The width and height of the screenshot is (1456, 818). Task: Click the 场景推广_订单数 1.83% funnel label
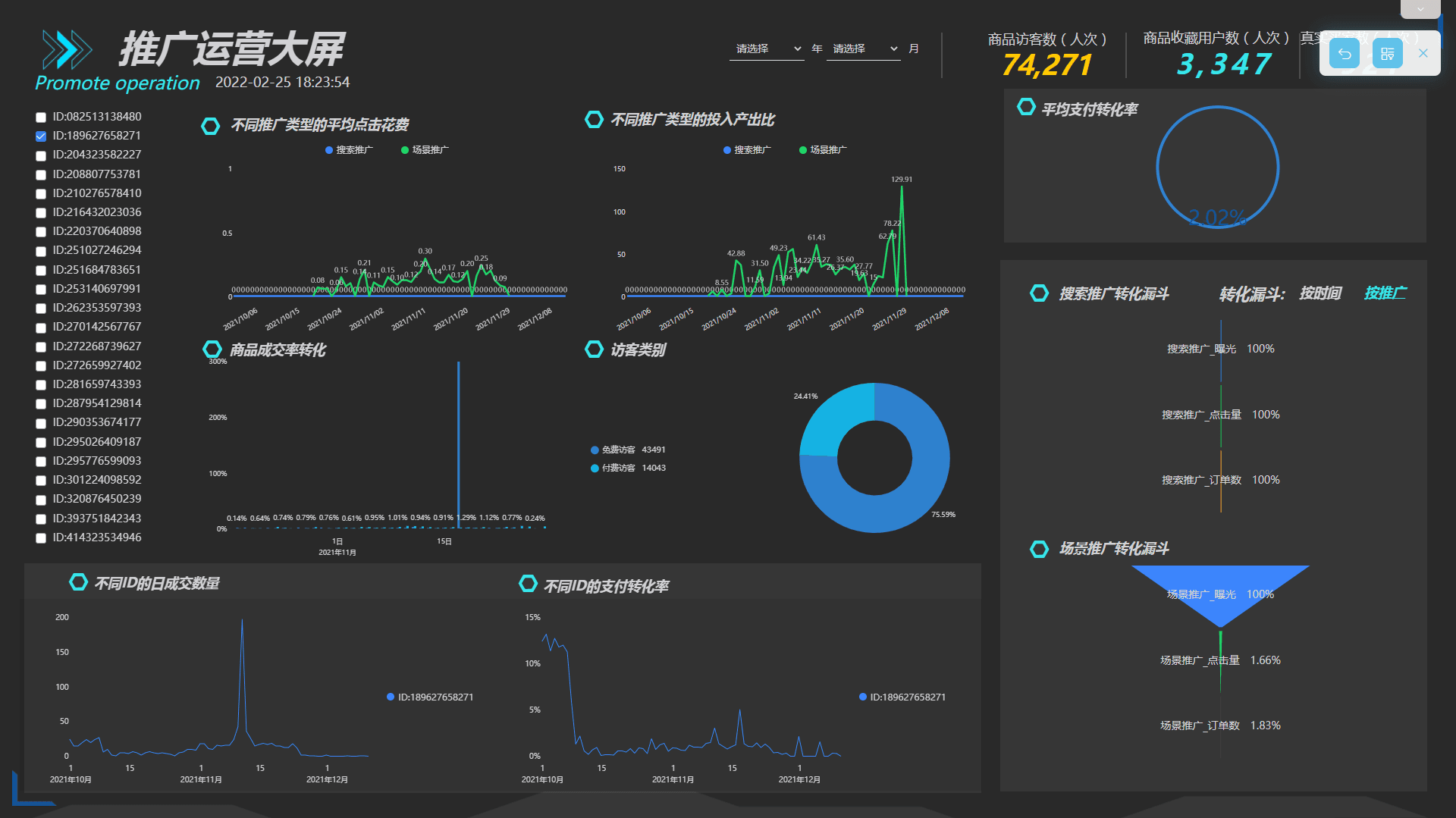[x=1220, y=726]
